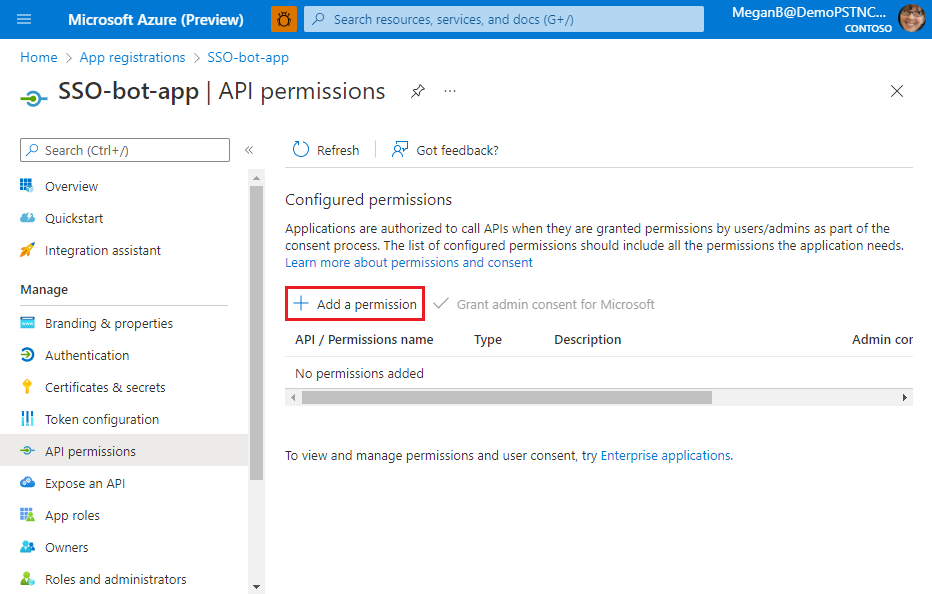
Task: Navigate to App registrations breadcrumb
Action: pos(132,57)
